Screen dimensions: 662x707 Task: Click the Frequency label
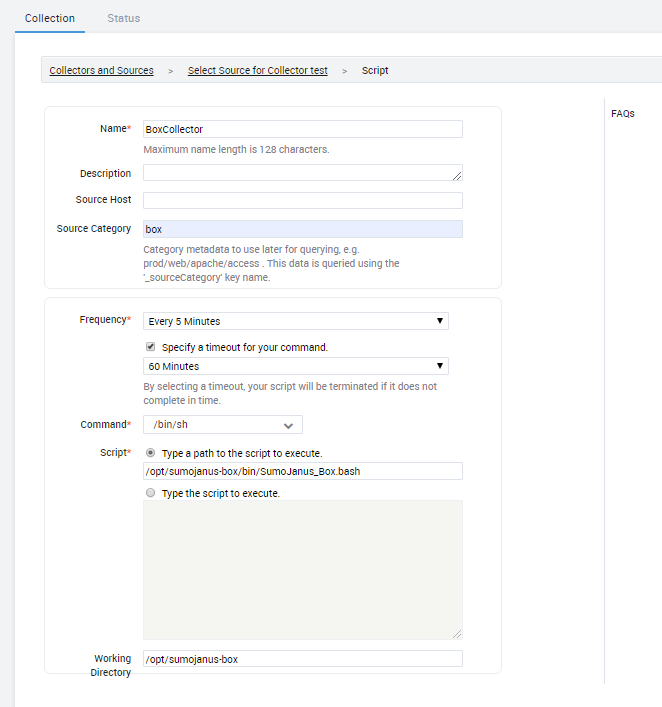pyautogui.click(x=105, y=320)
